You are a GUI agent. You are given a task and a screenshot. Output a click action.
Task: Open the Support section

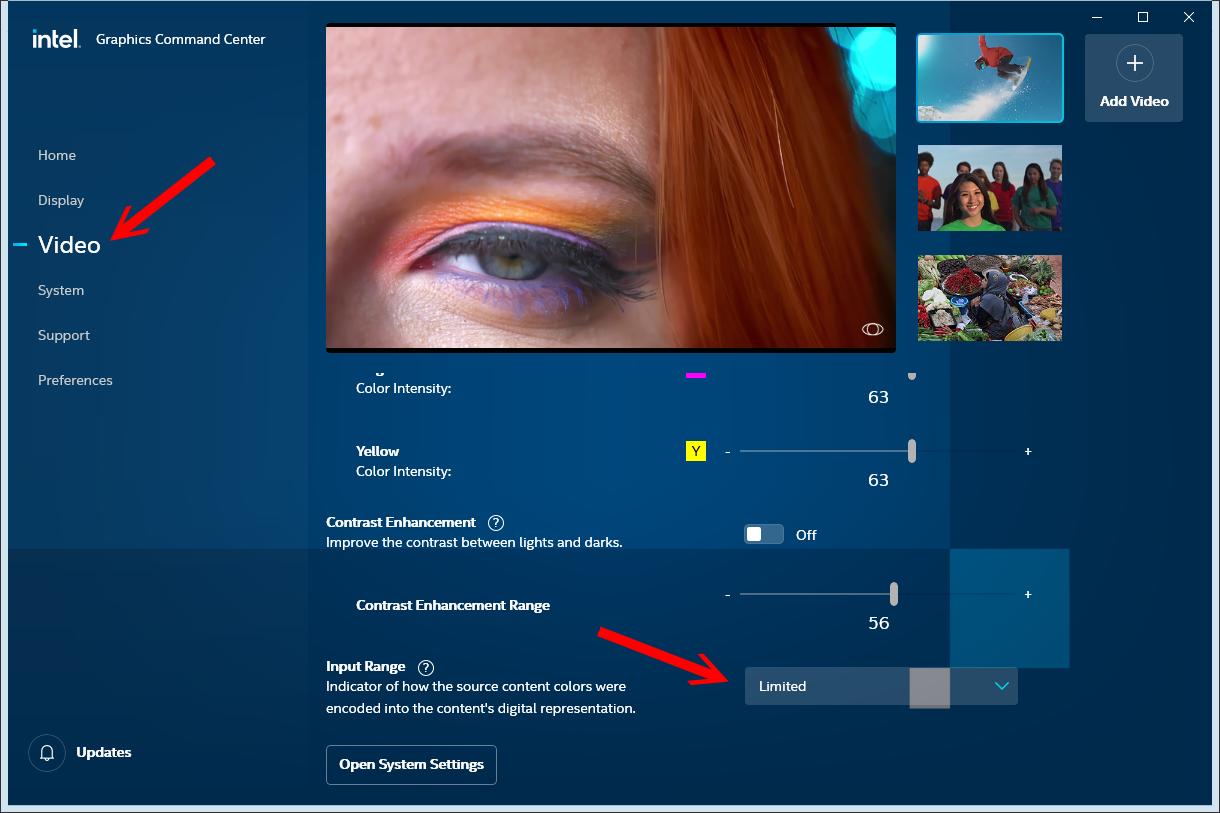(64, 335)
